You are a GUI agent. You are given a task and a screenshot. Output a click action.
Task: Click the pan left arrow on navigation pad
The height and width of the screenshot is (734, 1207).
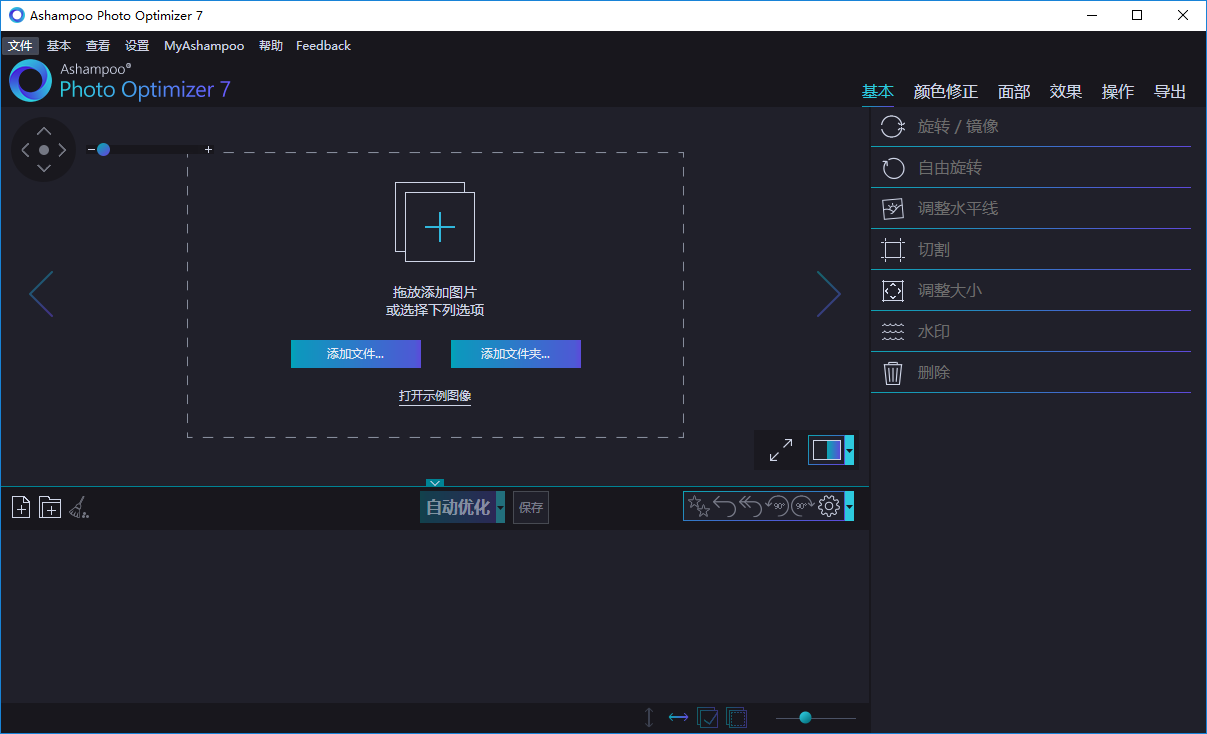point(26,150)
